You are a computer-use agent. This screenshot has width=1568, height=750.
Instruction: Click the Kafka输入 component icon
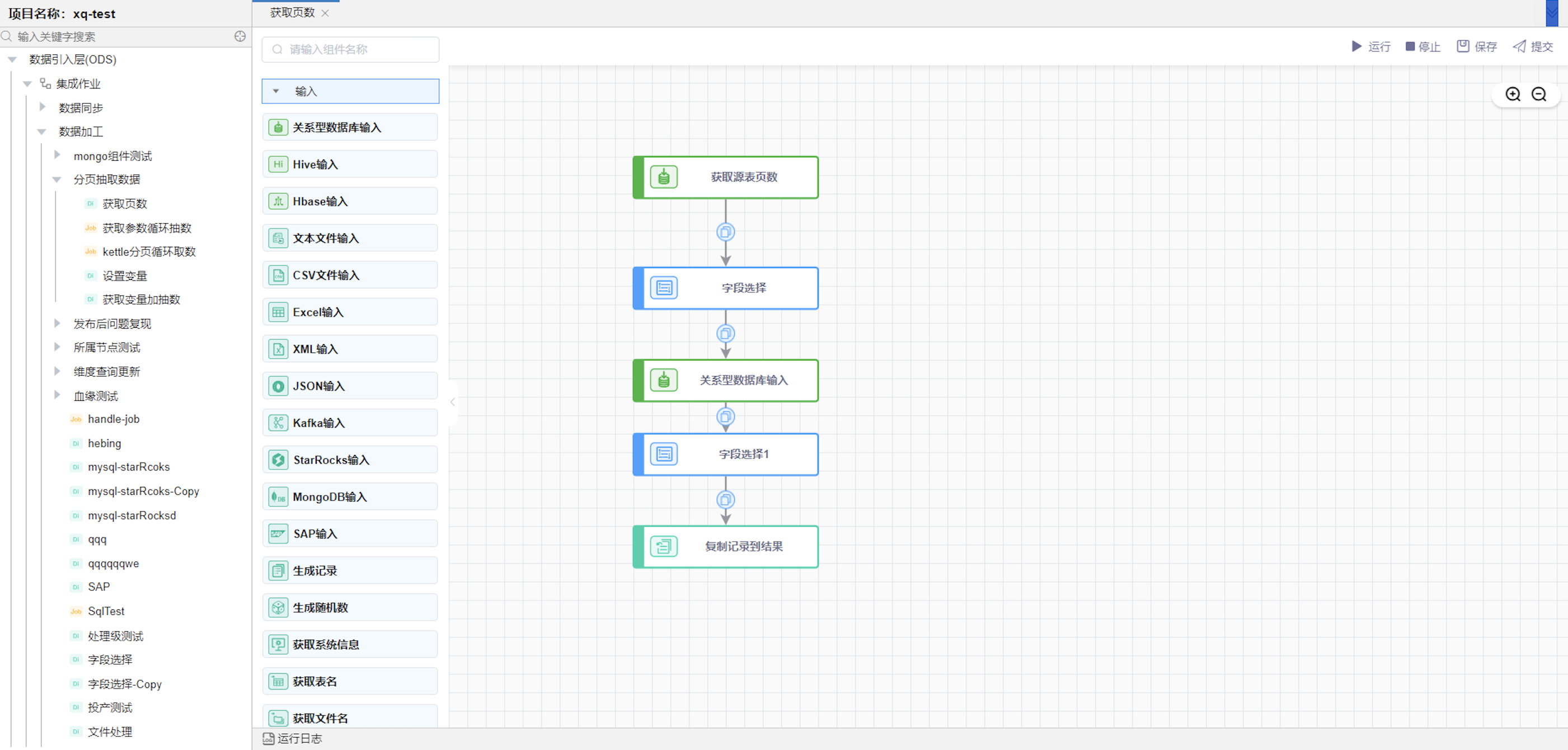coord(278,423)
